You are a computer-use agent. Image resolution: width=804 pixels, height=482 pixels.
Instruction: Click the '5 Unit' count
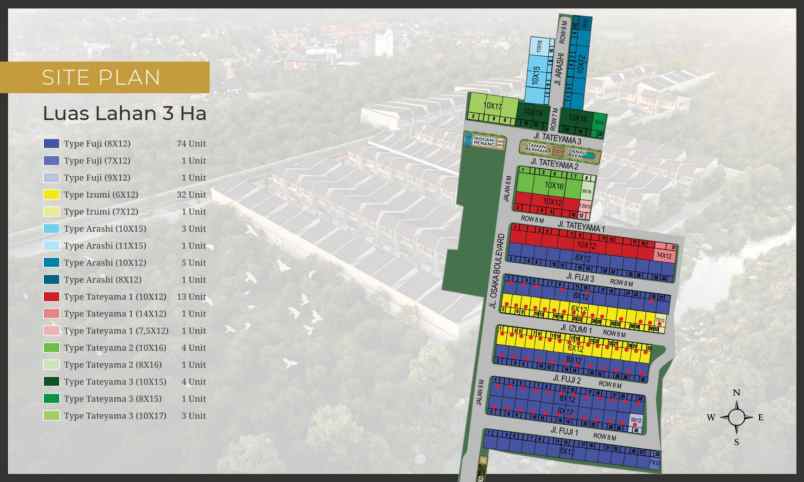(x=194, y=262)
